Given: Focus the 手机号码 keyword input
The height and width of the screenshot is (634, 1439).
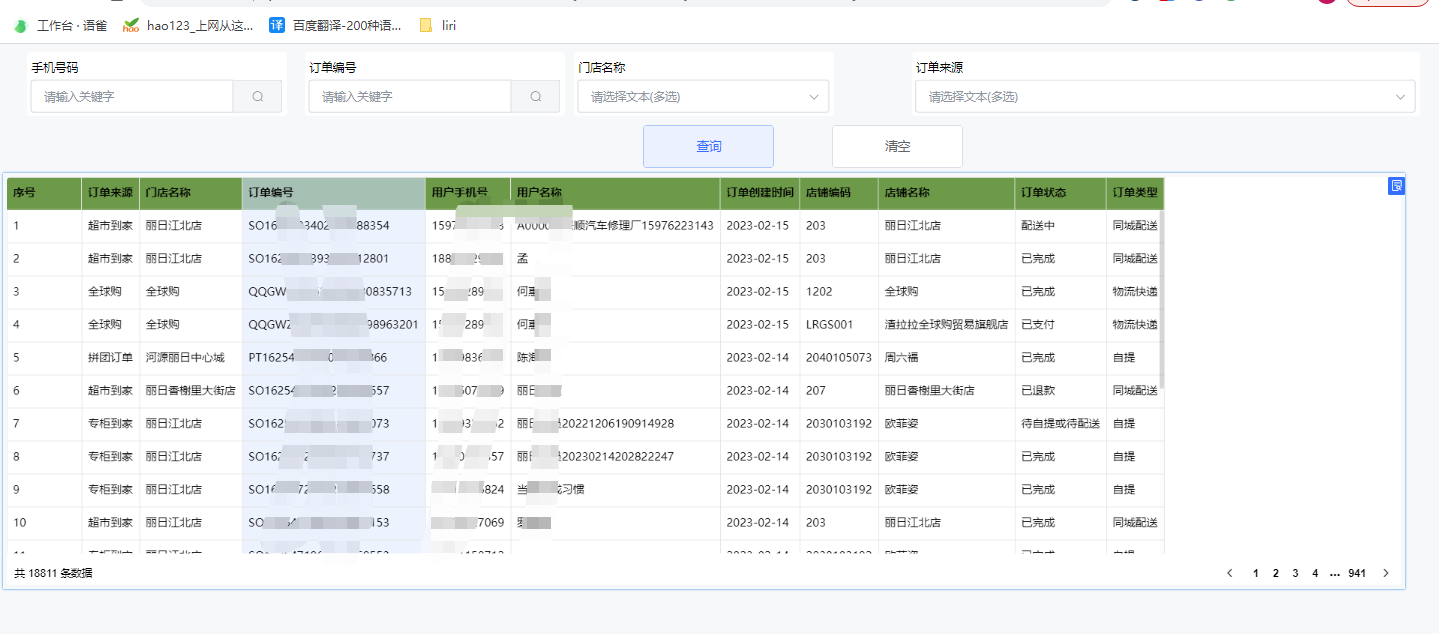Looking at the screenshot, I should pyautogui.click(x=132, y=97).
